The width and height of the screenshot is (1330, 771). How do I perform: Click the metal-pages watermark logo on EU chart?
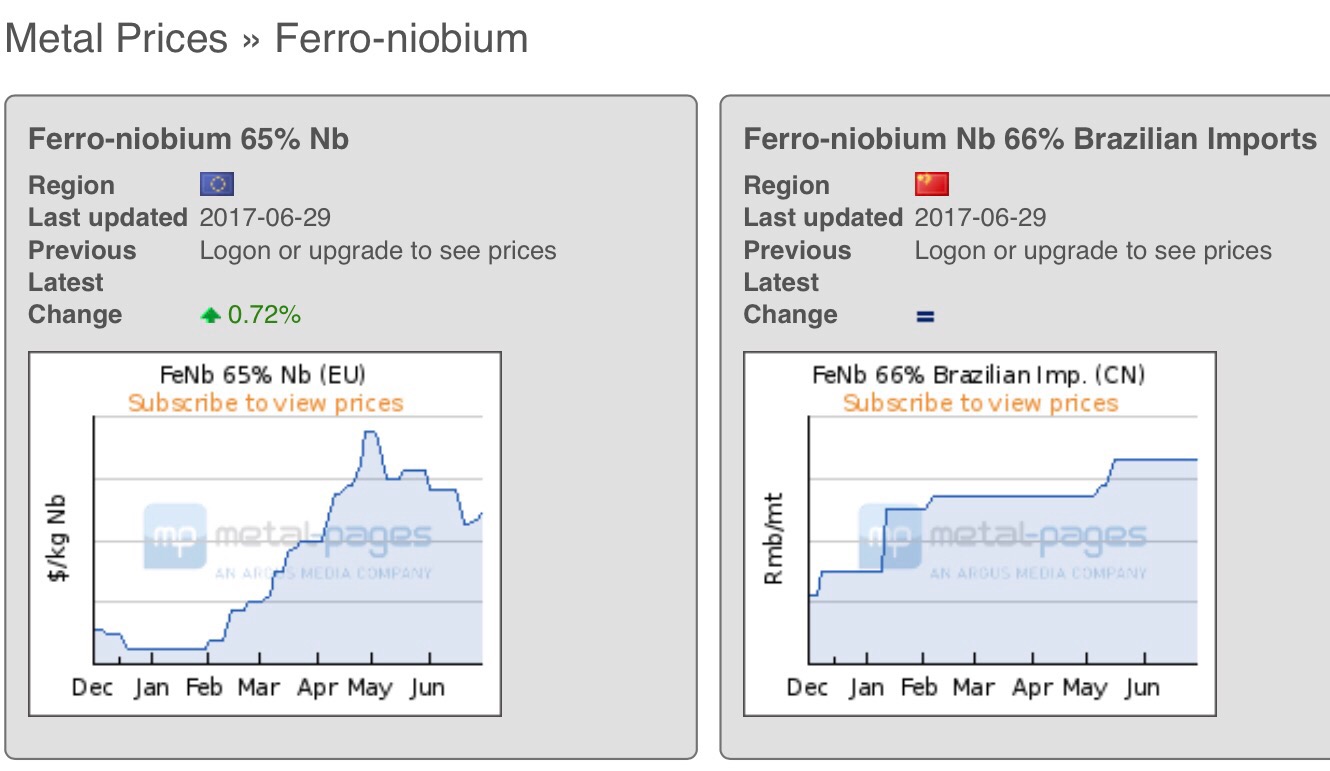(x=288, y=541)
